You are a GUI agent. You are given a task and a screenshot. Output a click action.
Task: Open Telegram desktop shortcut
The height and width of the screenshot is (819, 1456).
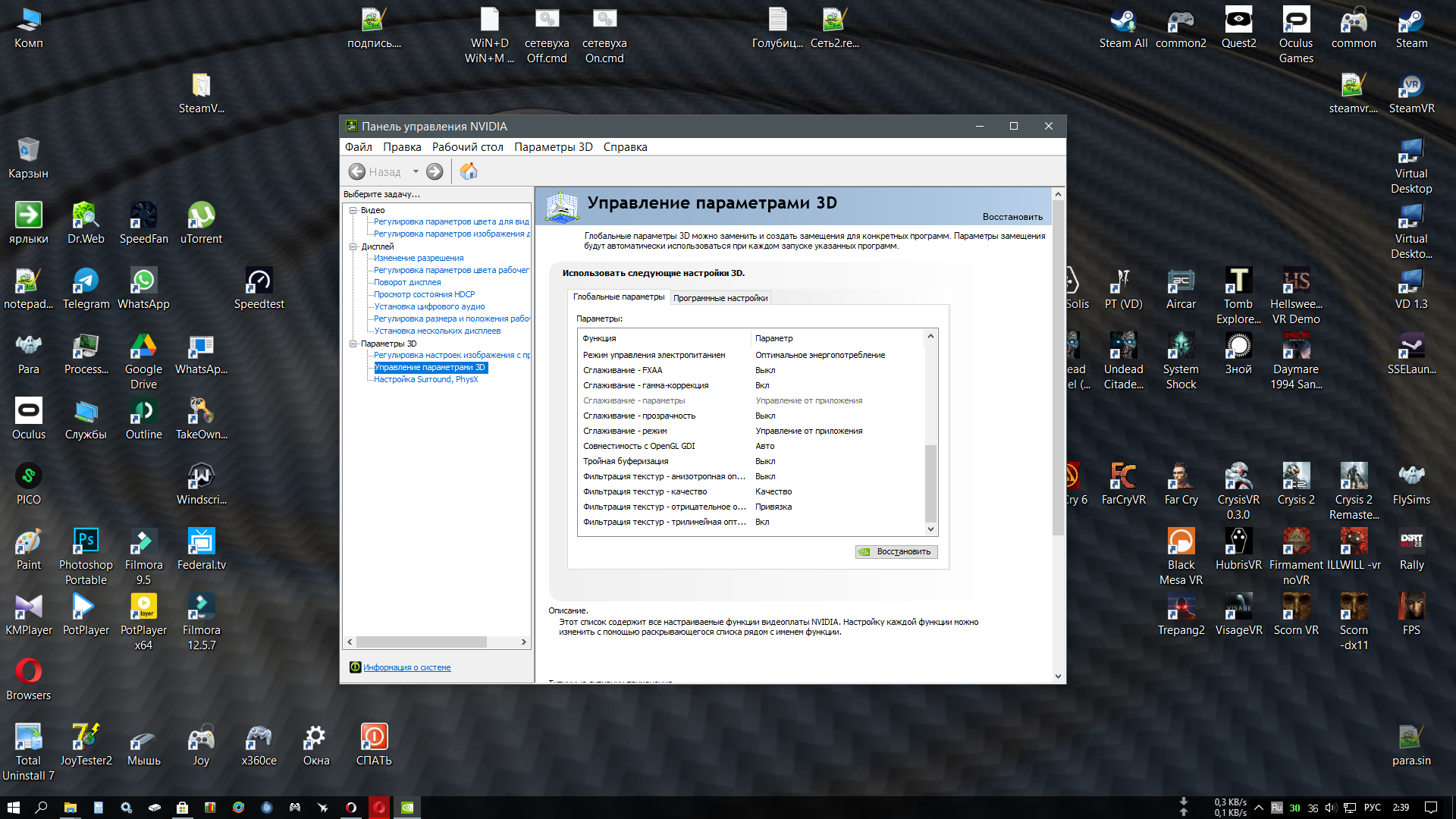86,289
